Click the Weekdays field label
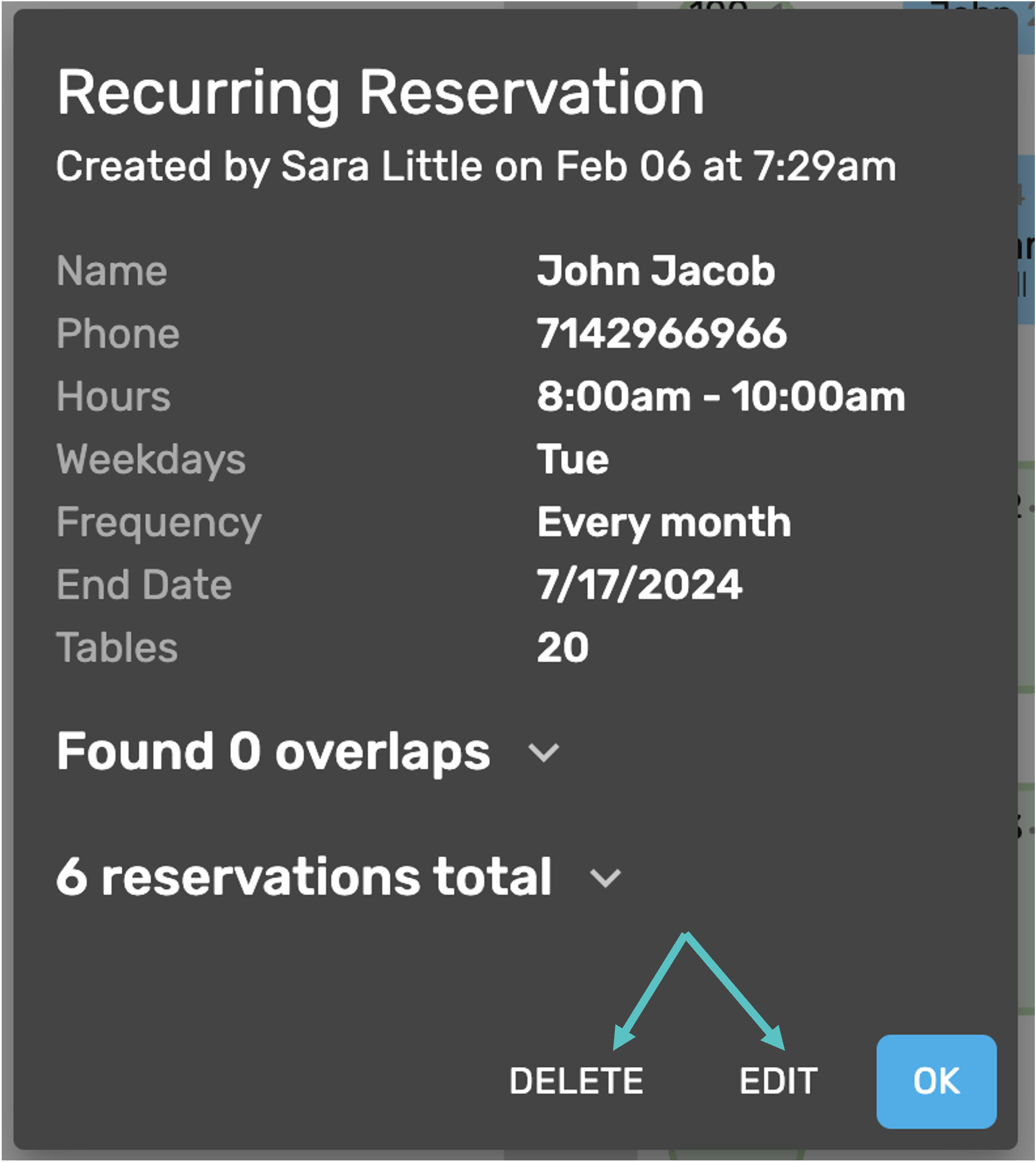This screenshot has width=1036, height=1162. 151,460
